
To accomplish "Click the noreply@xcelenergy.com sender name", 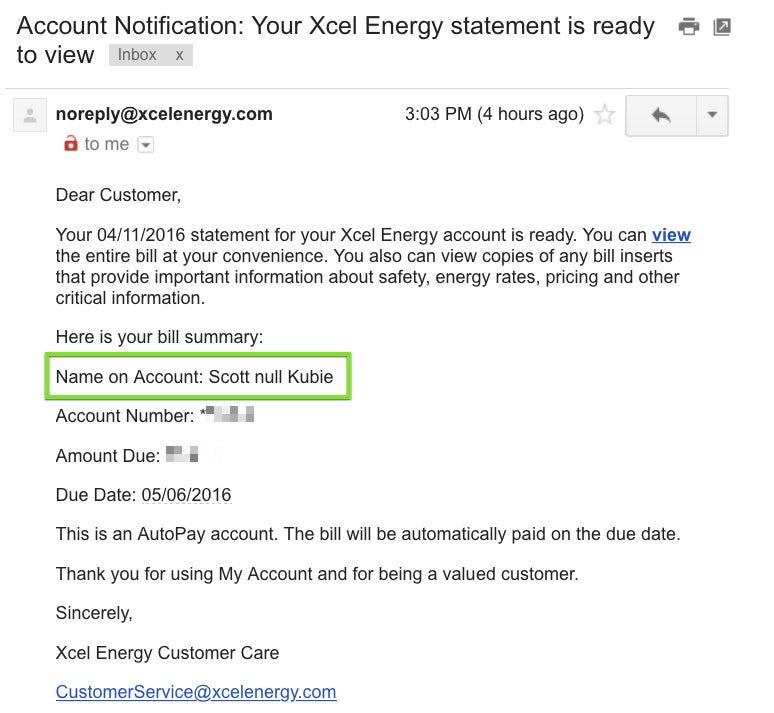I will (x=164, y=114).
